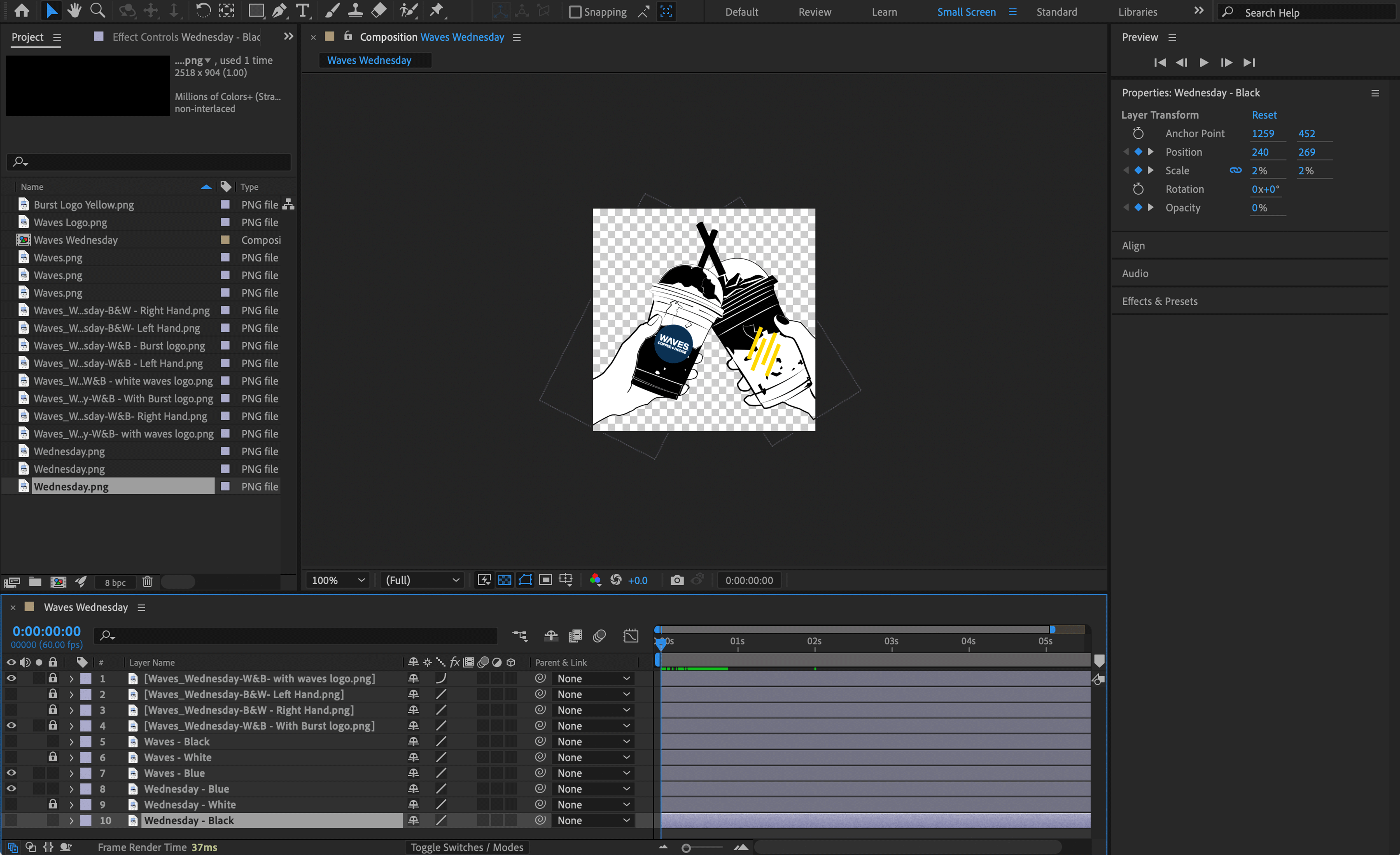Open the (Full) resolution dropdown

[422, 580]
